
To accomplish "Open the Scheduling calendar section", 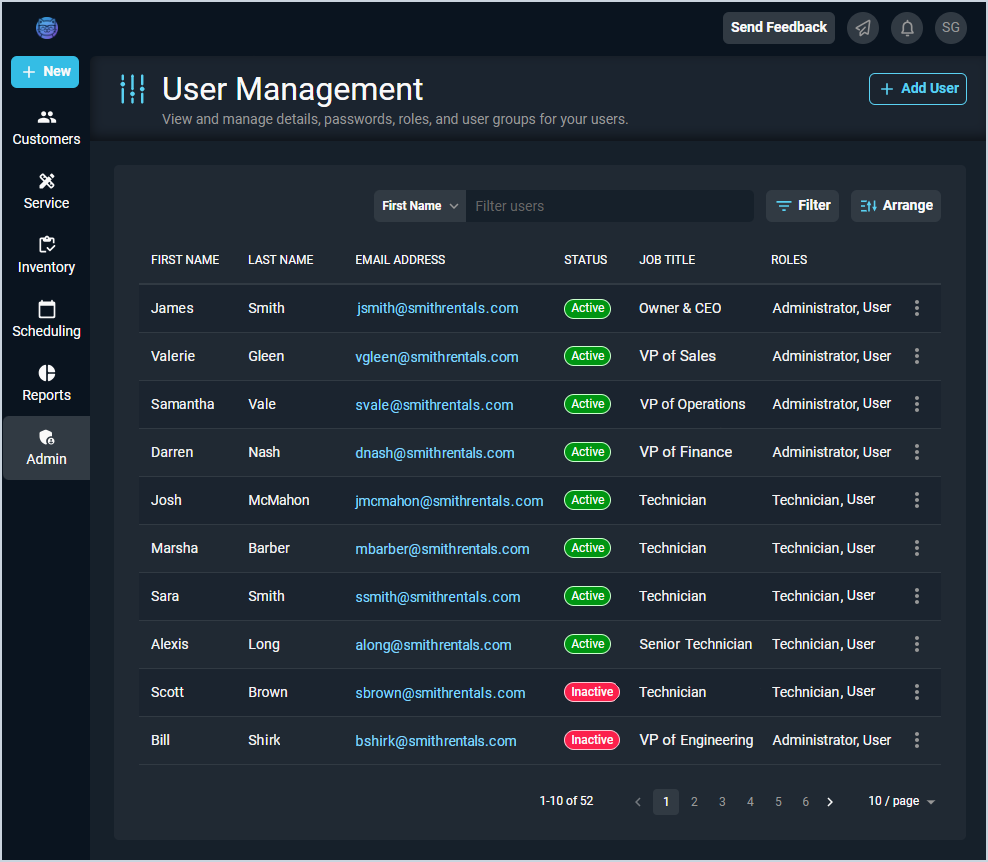I will (46, 320).
